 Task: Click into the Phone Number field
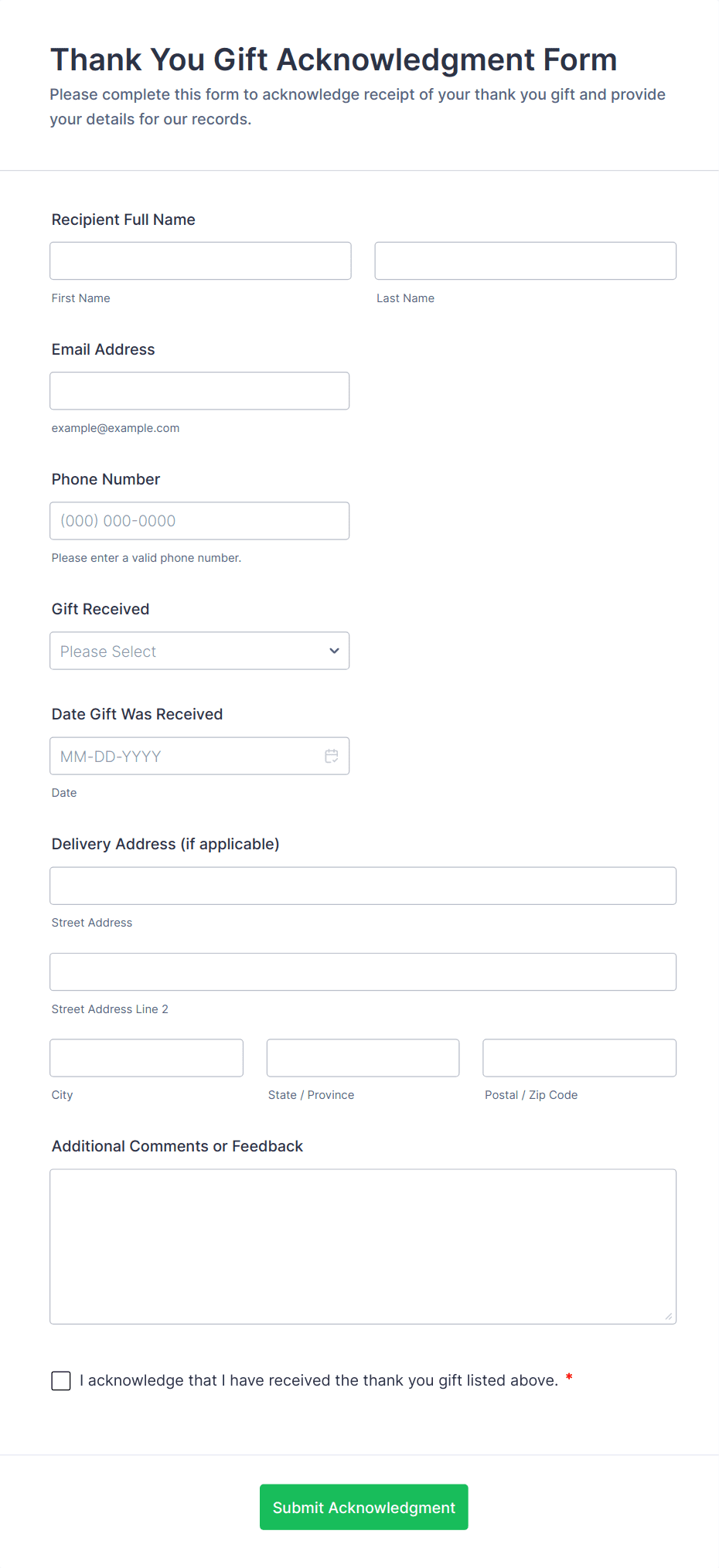point(199,520)
